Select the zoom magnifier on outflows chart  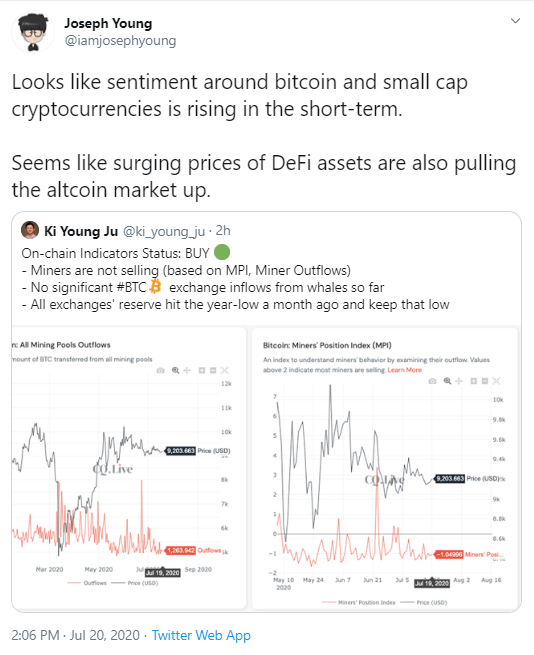(175, 370)
